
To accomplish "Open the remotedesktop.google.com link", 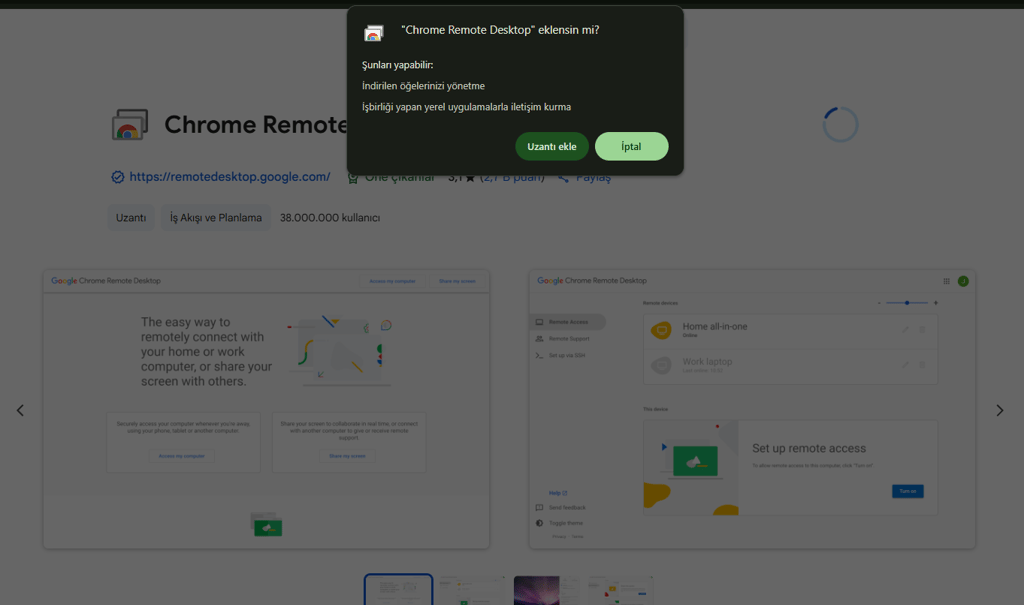I will click(x=230, y=176).
